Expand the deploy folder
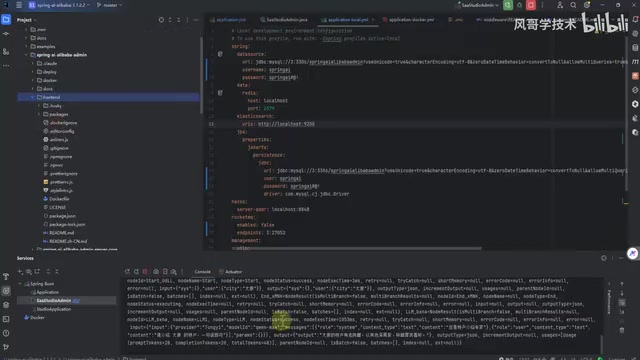The image size is (640, 360). pos(33,72)
